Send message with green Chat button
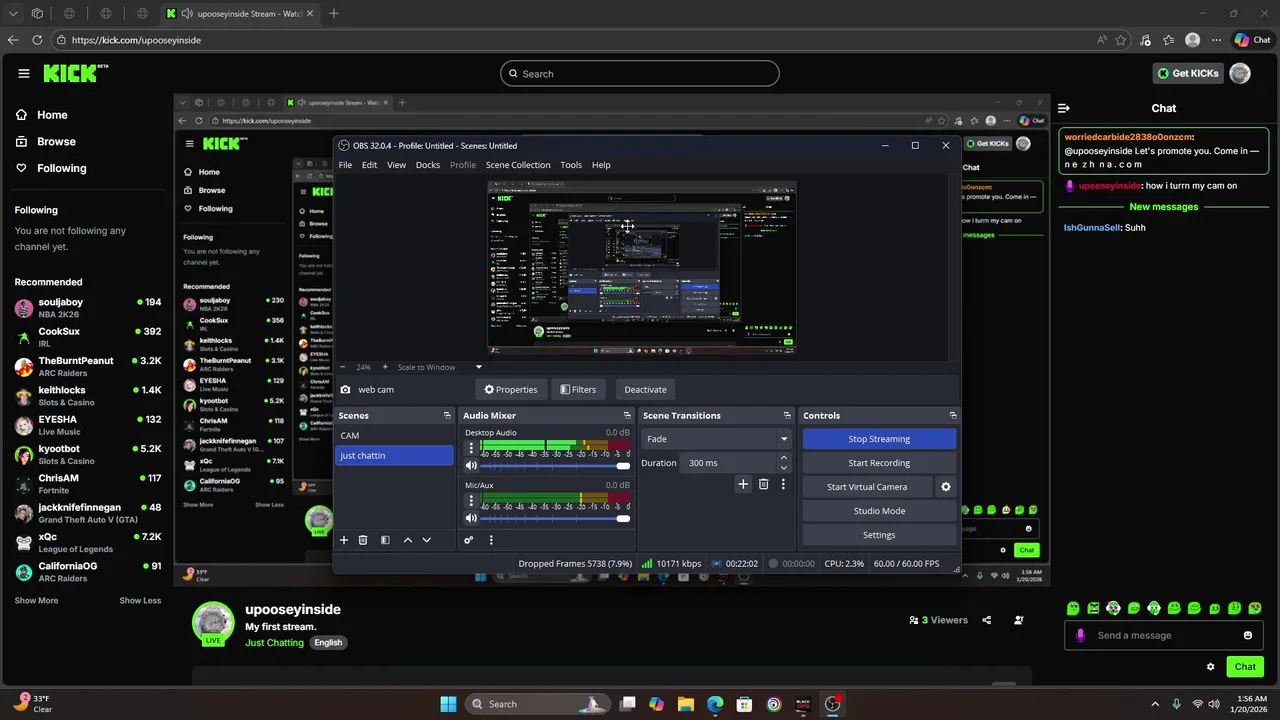Image resolution: width=1280 pixels, height=720 pixels. click(1245, 667)
